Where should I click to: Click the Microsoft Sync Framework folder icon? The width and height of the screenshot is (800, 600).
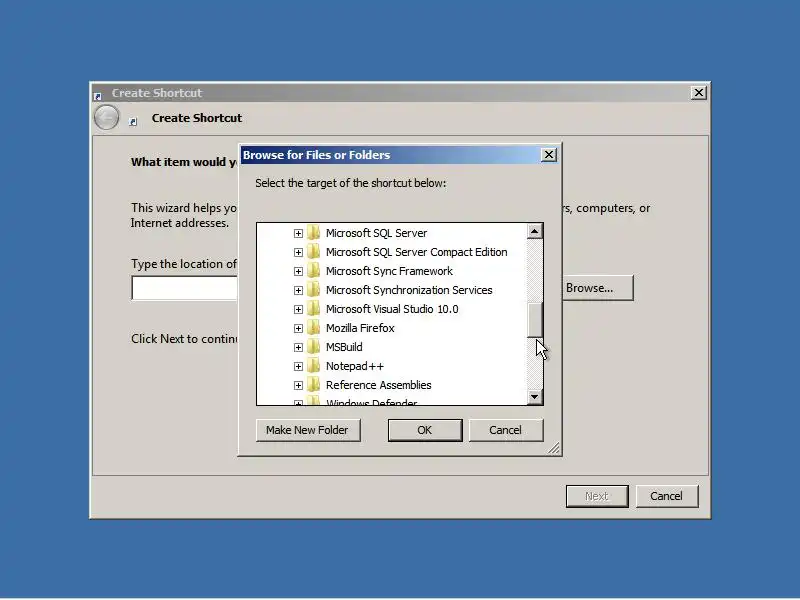pos(314,270)
